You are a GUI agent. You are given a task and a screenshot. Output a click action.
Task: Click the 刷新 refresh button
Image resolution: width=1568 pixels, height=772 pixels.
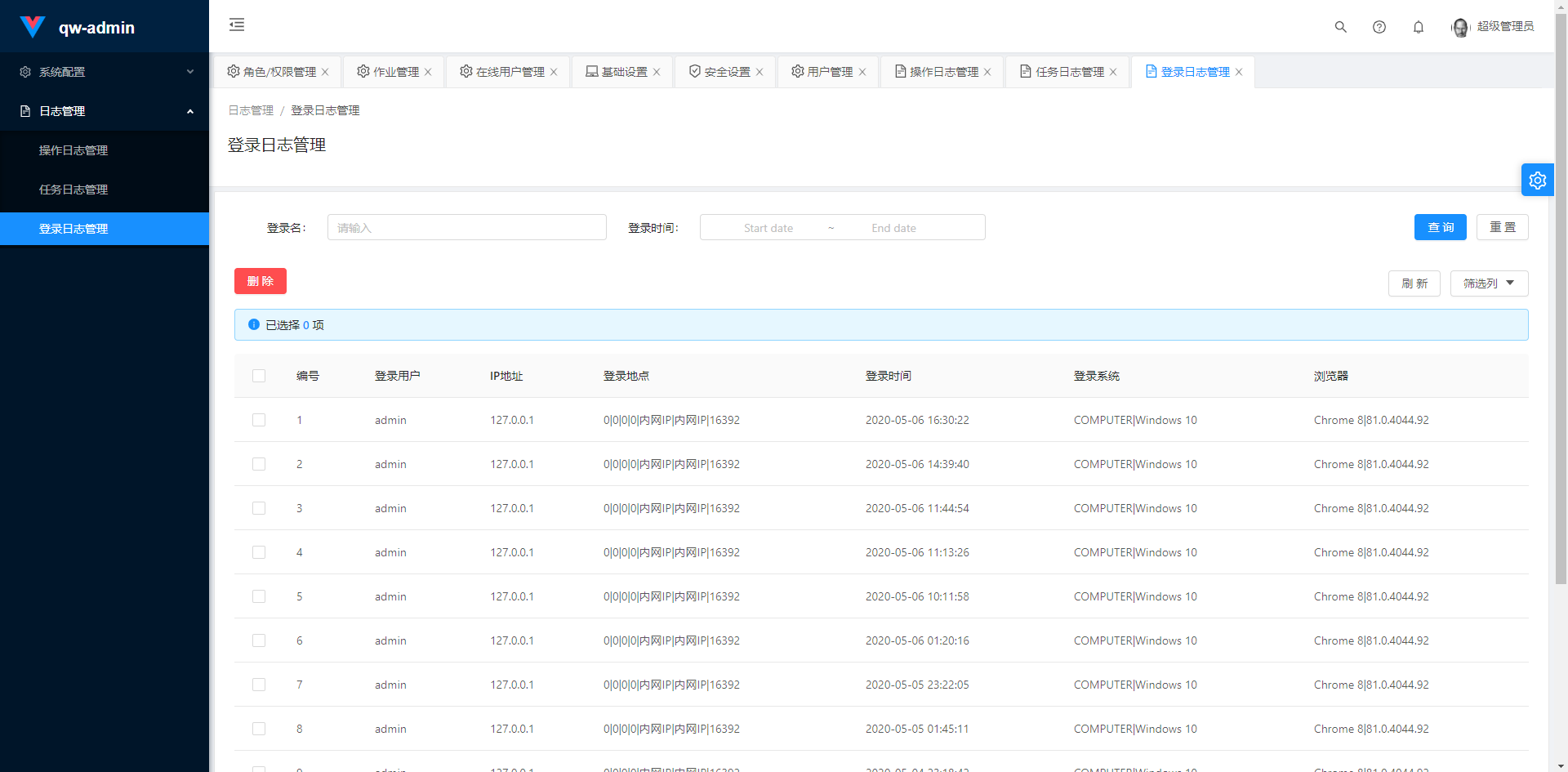coord(1414,283)
